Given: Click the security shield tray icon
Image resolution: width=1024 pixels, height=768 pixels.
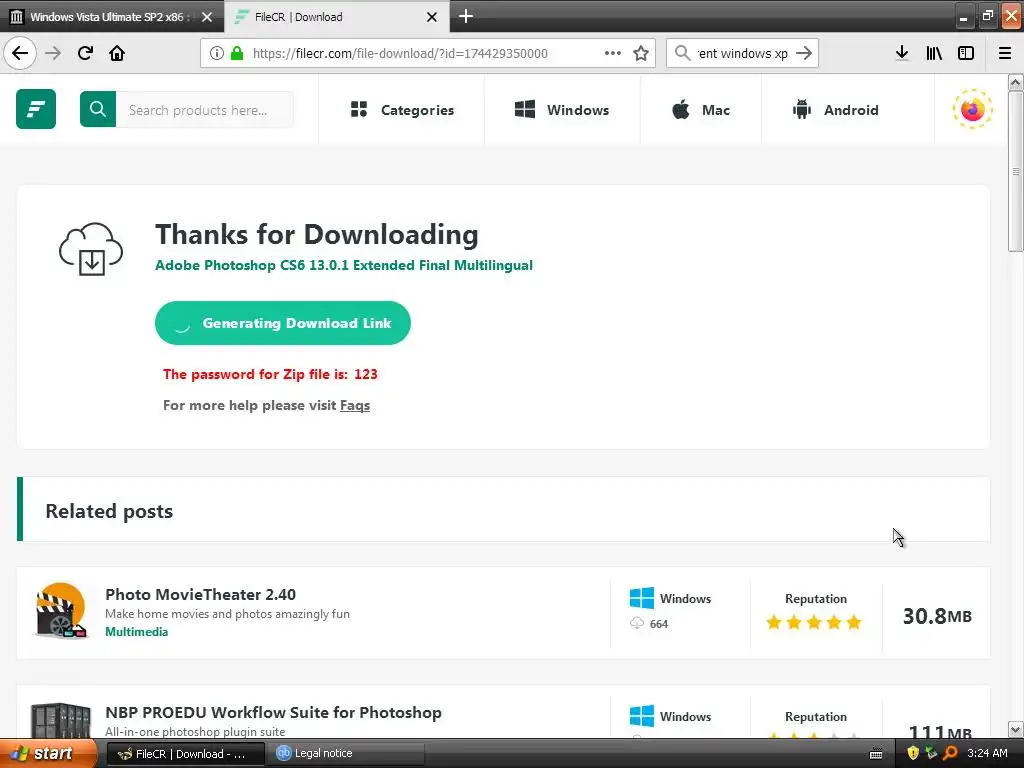Looking at the screenshot, I should [912, 754].
